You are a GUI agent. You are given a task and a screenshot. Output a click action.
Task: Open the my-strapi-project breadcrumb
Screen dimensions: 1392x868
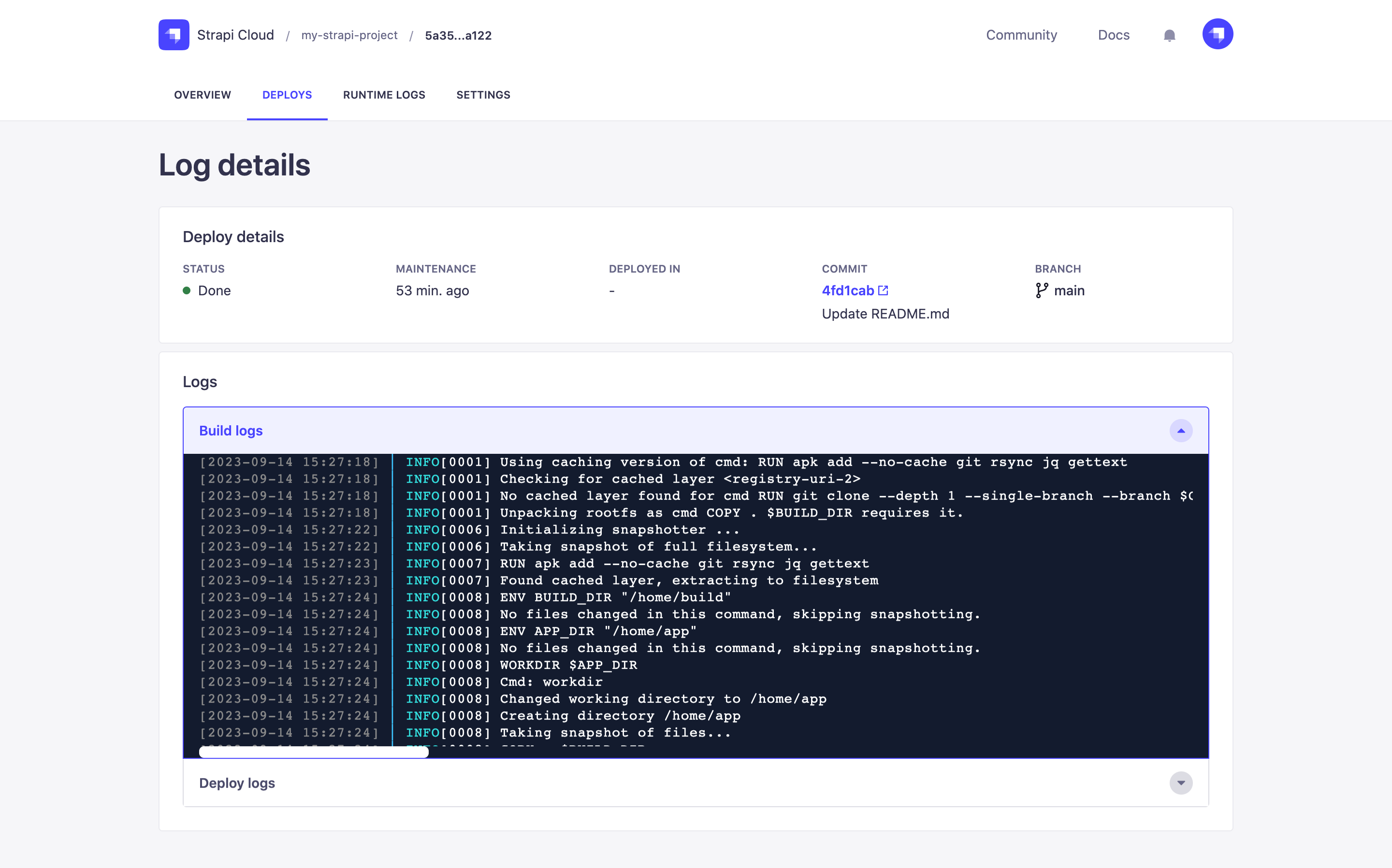click(x=349, y=36)
